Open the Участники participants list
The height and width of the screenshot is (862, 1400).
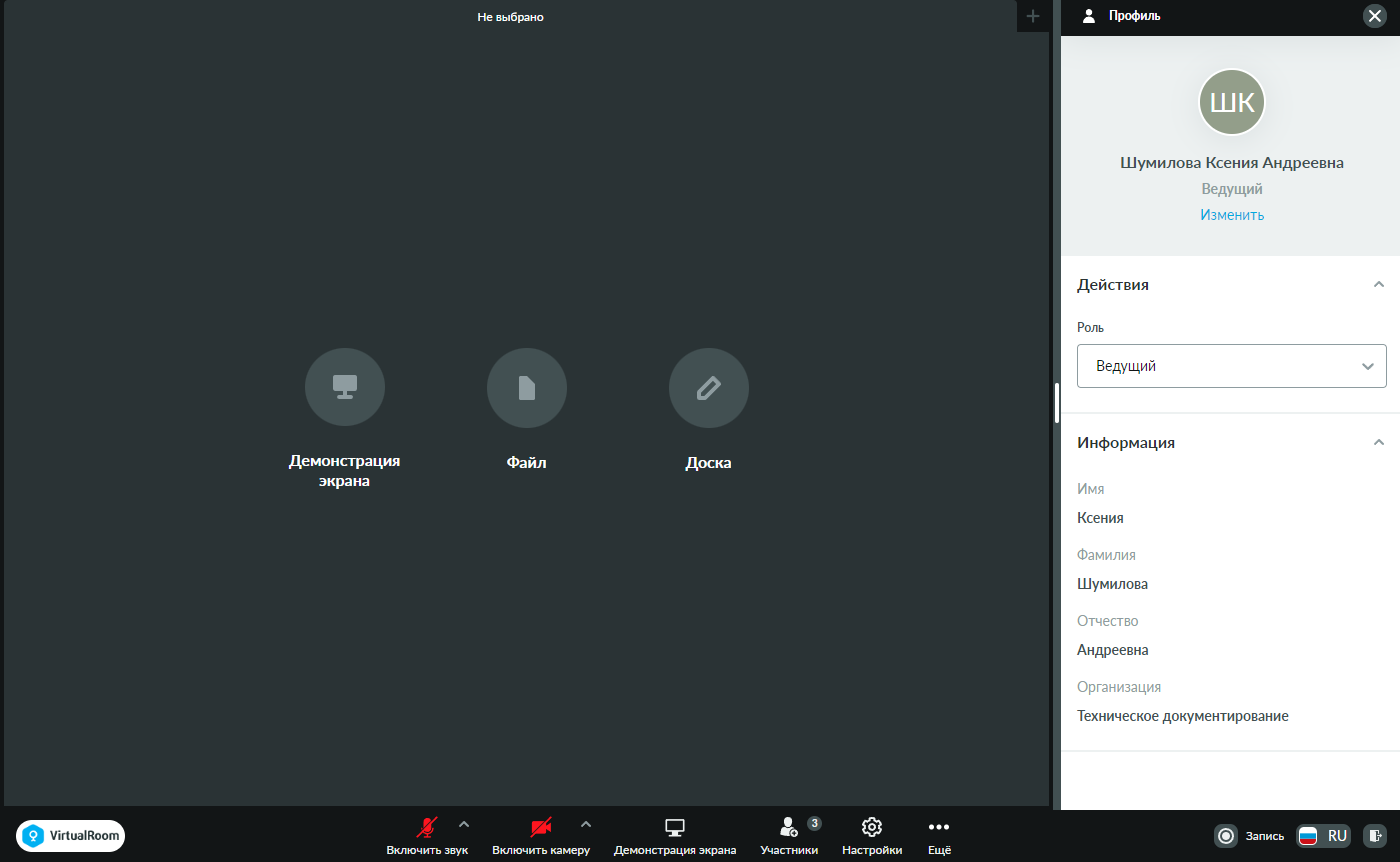[789, 835]
